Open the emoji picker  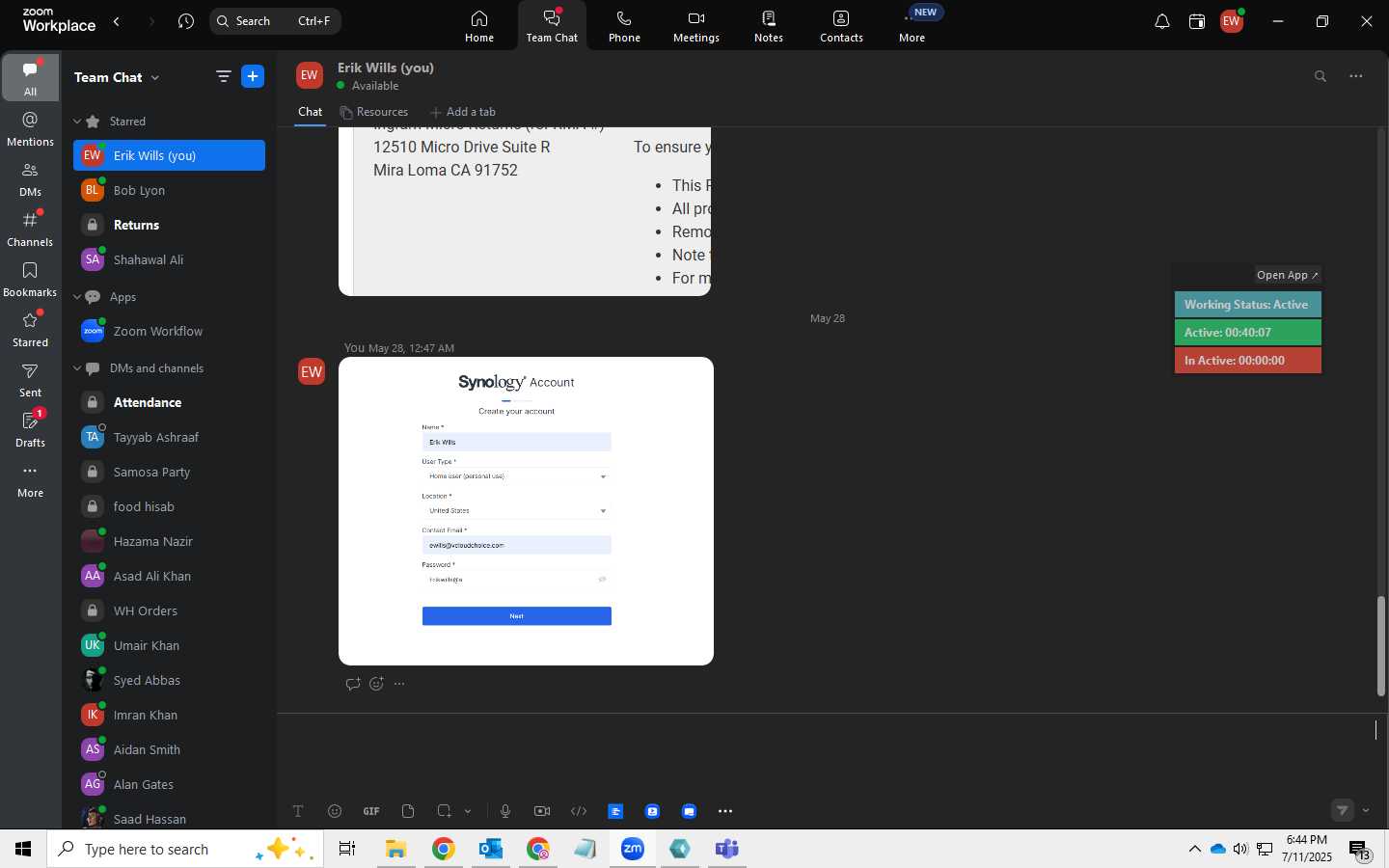click(335, 811)
